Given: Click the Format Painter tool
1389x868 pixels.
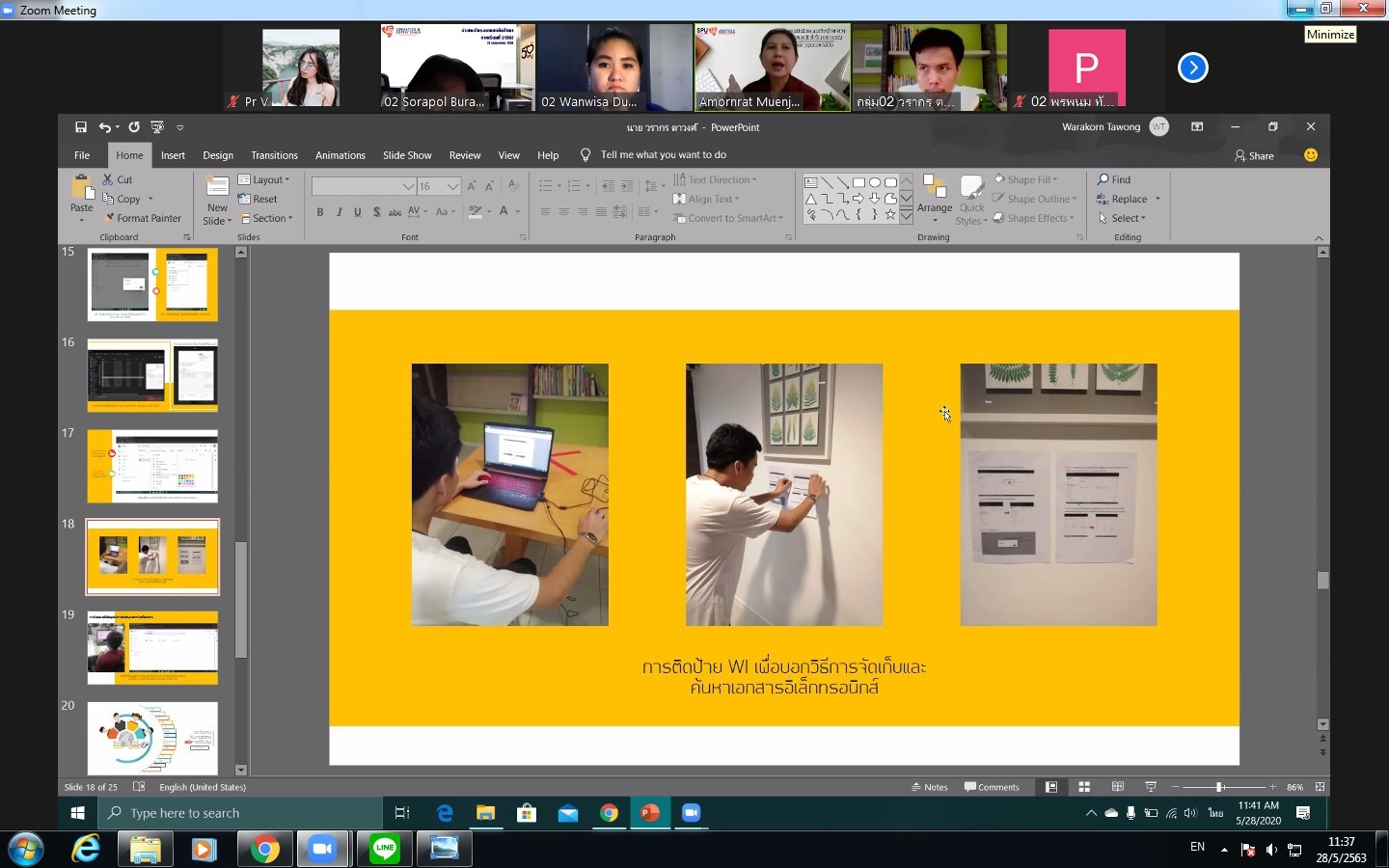Looking at the screenshot, I should point(142,218).
